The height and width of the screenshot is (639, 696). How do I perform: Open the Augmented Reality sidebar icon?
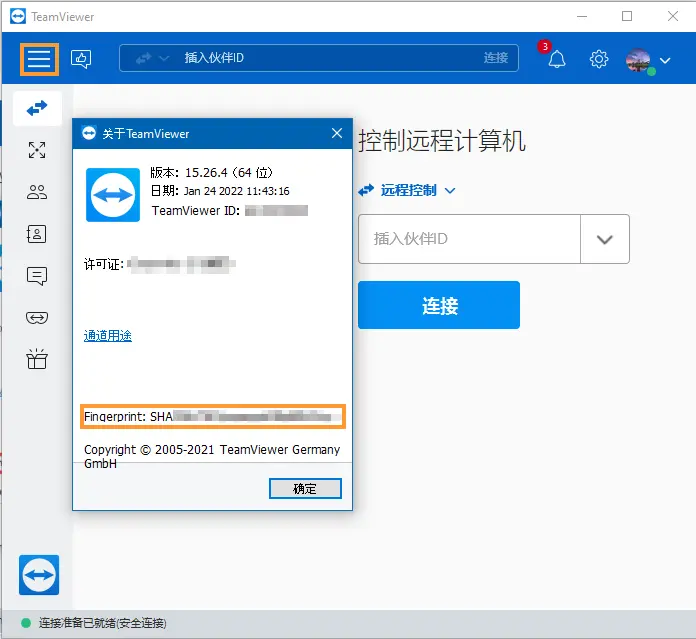coord(37,318)
